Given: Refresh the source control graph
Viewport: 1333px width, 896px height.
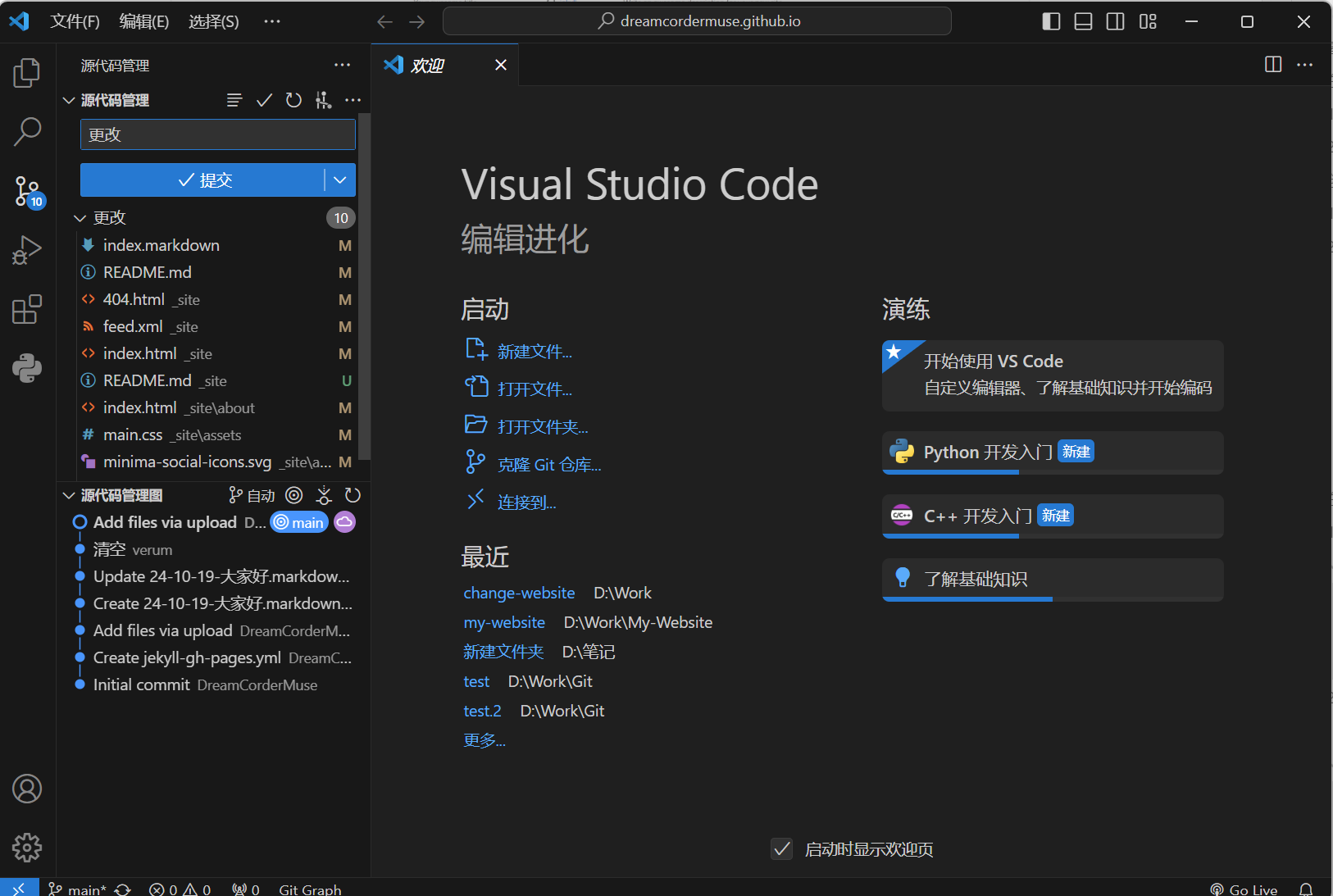Looking at the screenshot, I should point(353,495).
